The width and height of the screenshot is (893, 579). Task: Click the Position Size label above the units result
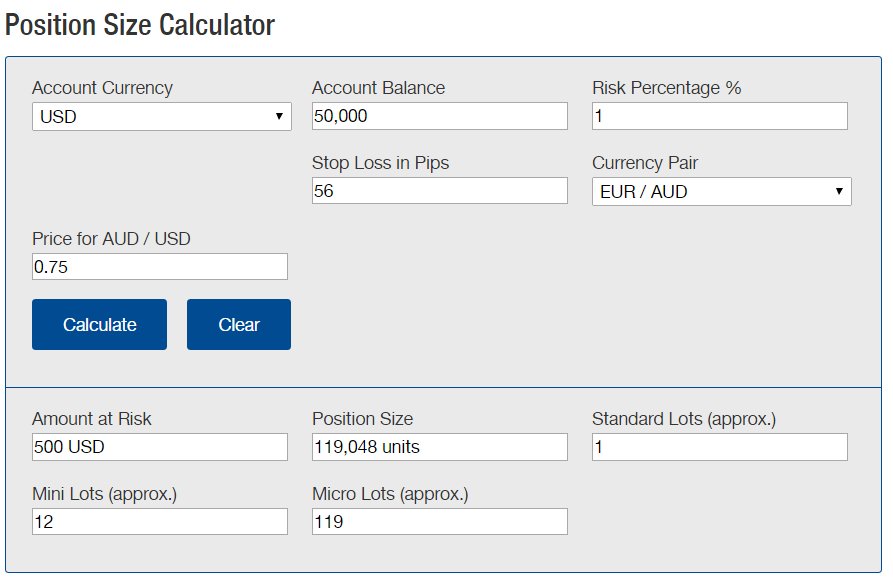point(363,418)
